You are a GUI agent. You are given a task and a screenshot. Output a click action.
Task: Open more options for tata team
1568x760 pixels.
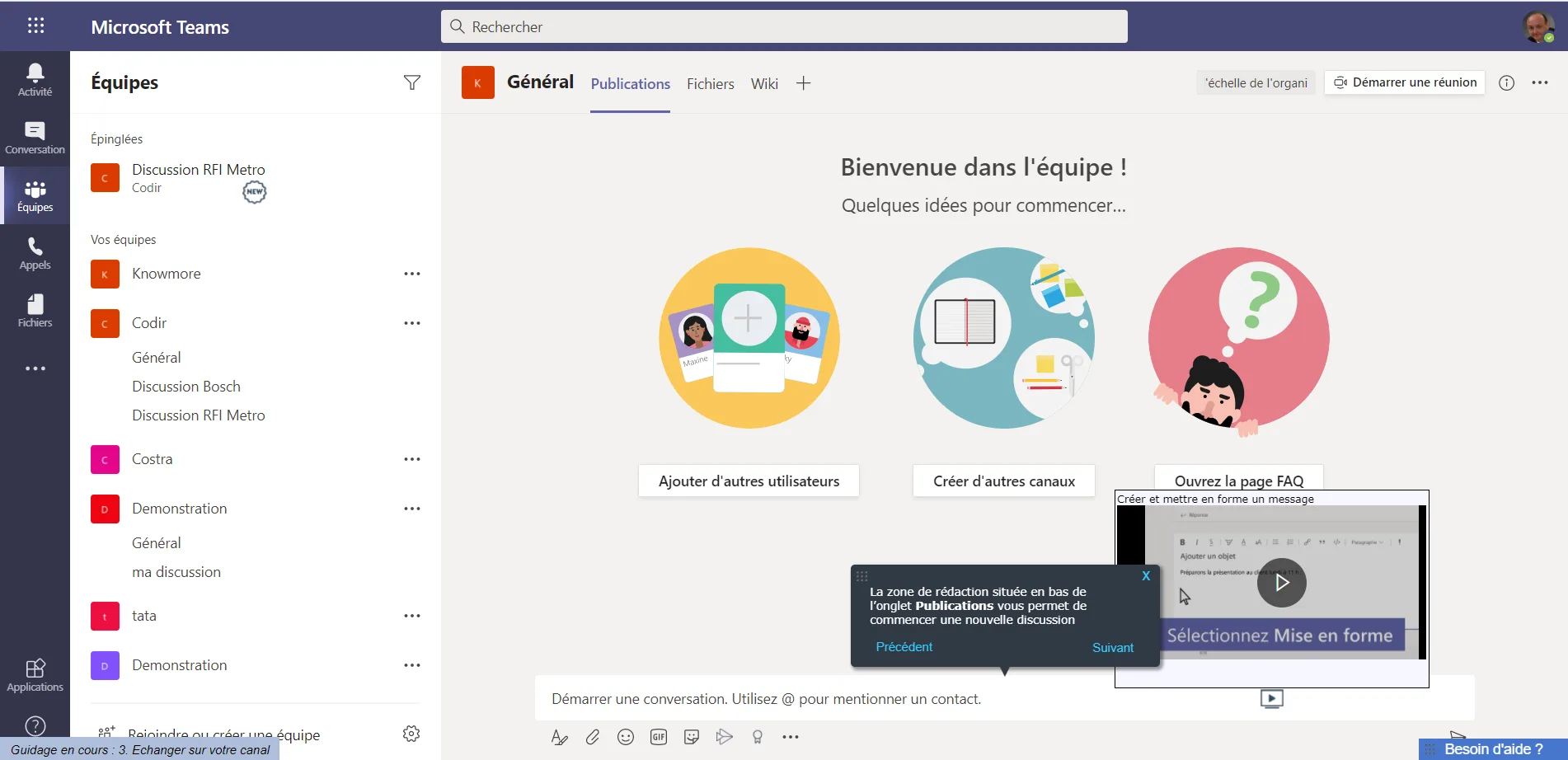412,616
